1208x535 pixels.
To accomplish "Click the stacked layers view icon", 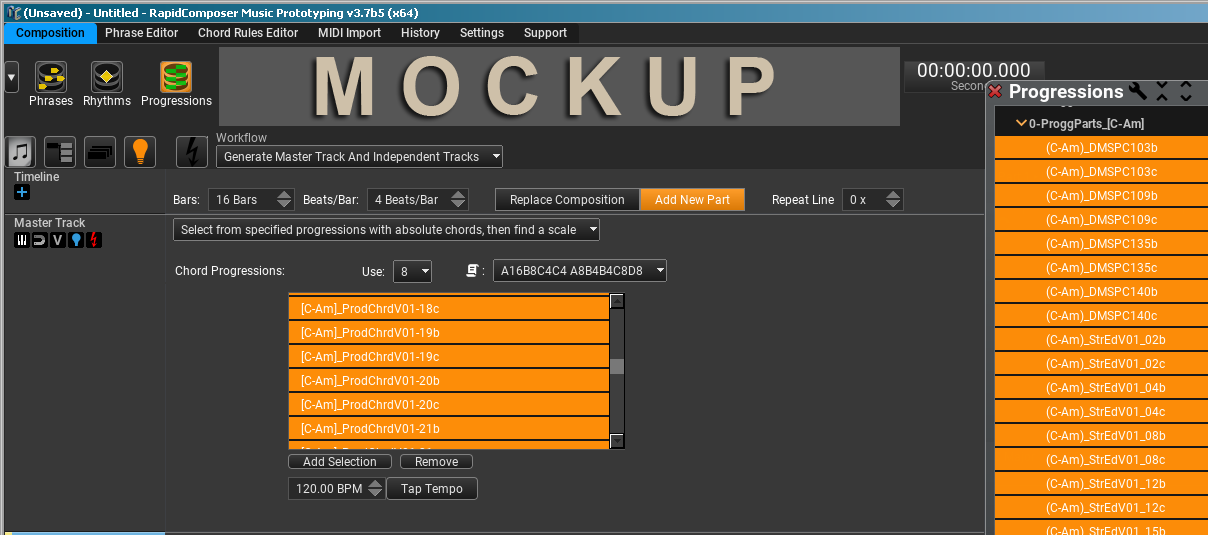I will (x=100, y=152).
